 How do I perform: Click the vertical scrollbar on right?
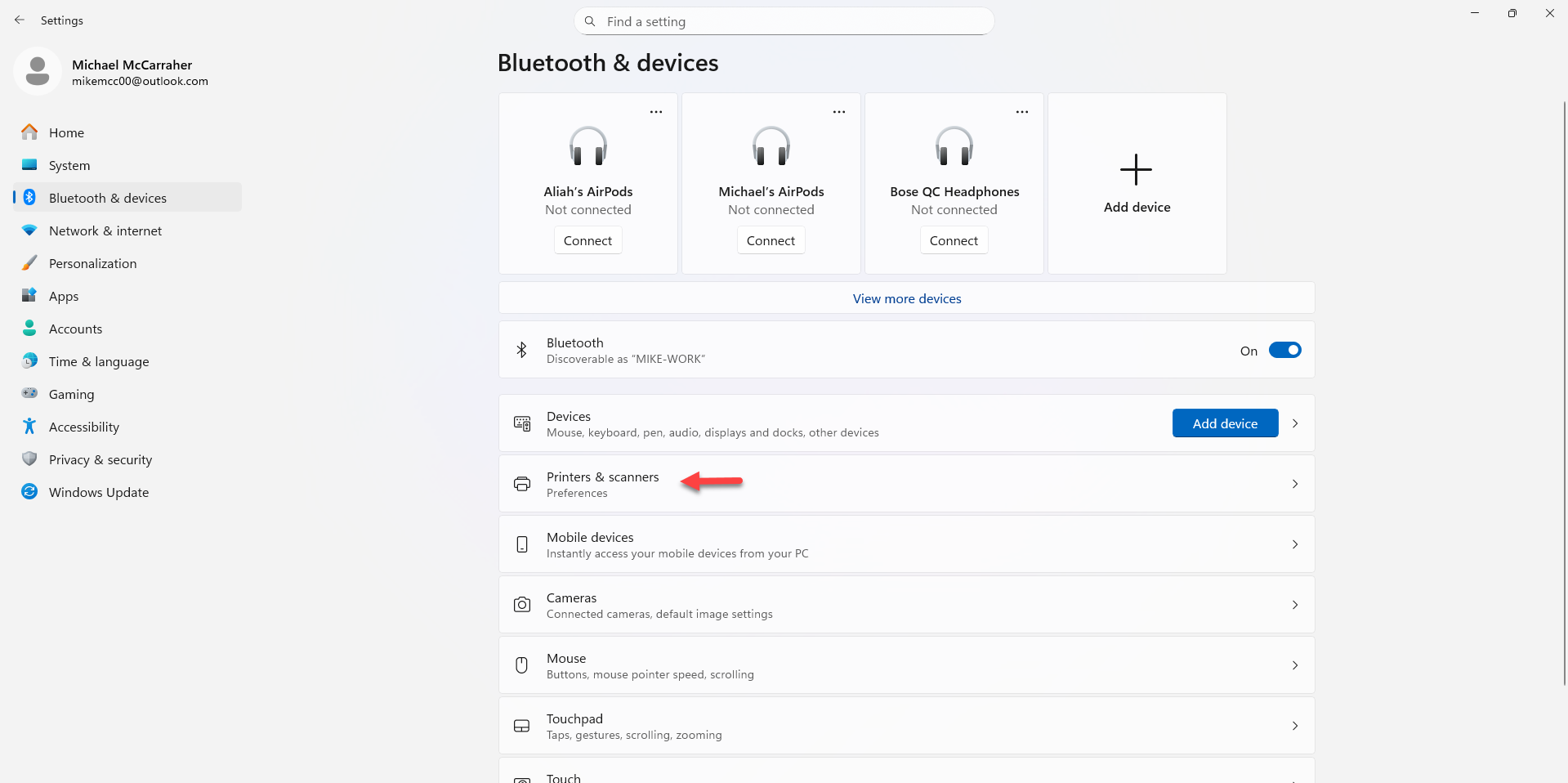1564,392
